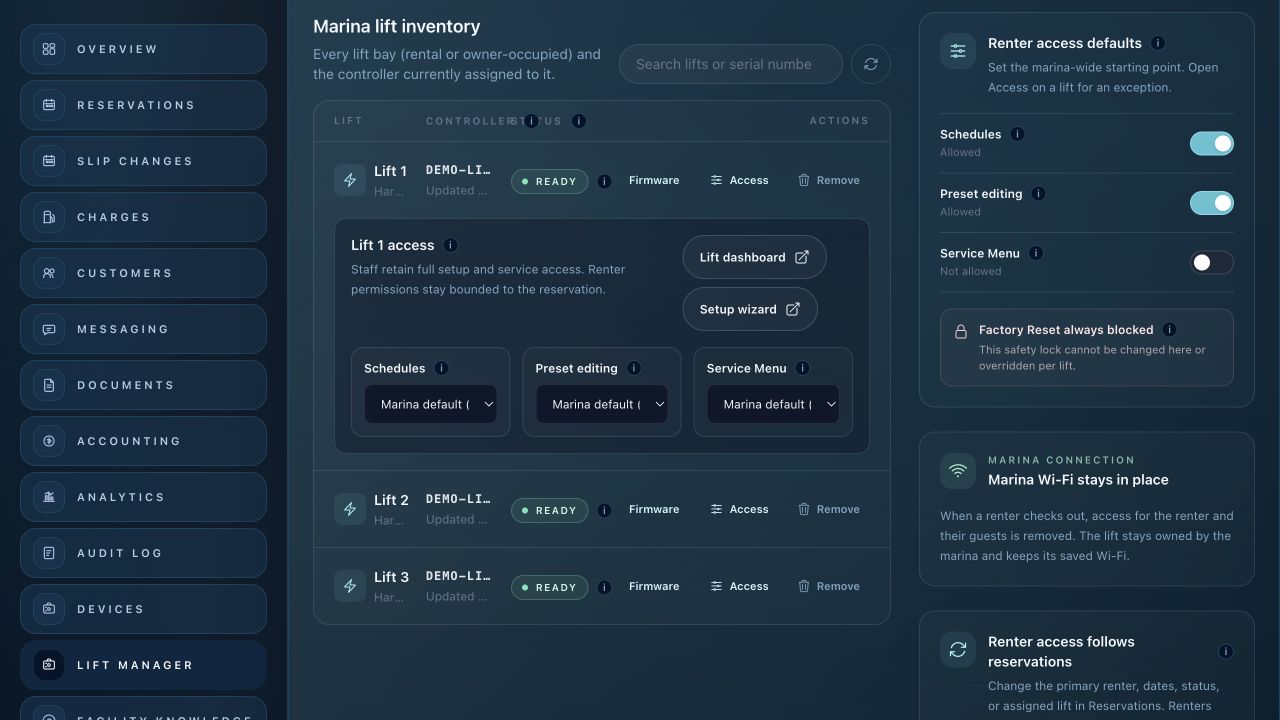Open the Service Menu Marina default dropdown

(x=773, y=404)
